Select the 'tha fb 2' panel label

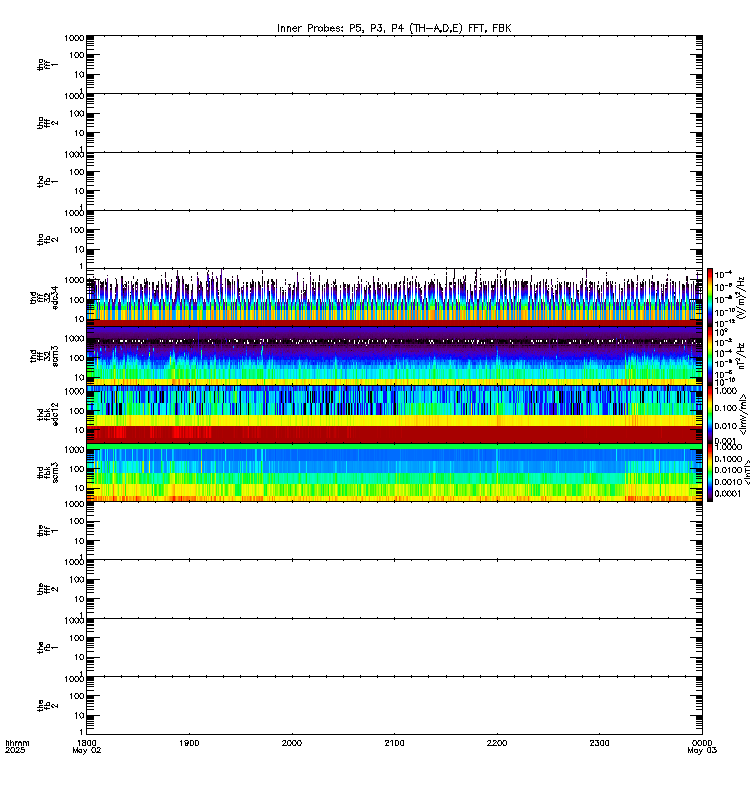[x=47, y=239]
